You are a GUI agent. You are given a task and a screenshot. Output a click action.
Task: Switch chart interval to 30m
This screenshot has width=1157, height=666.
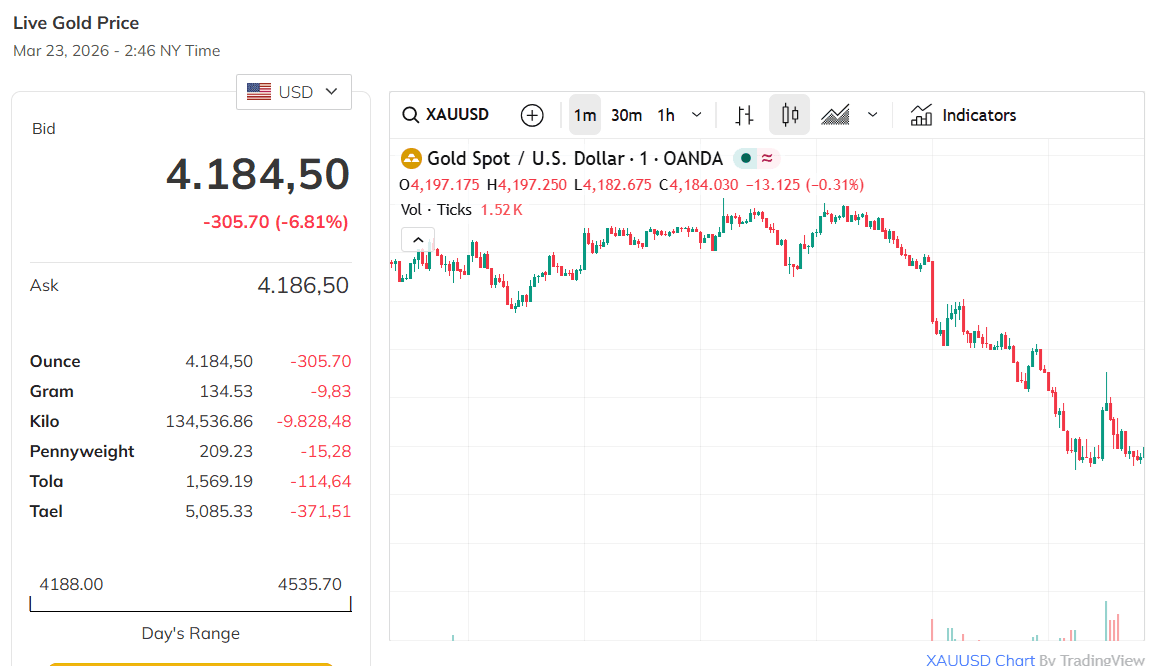click(x=626, y=115)
